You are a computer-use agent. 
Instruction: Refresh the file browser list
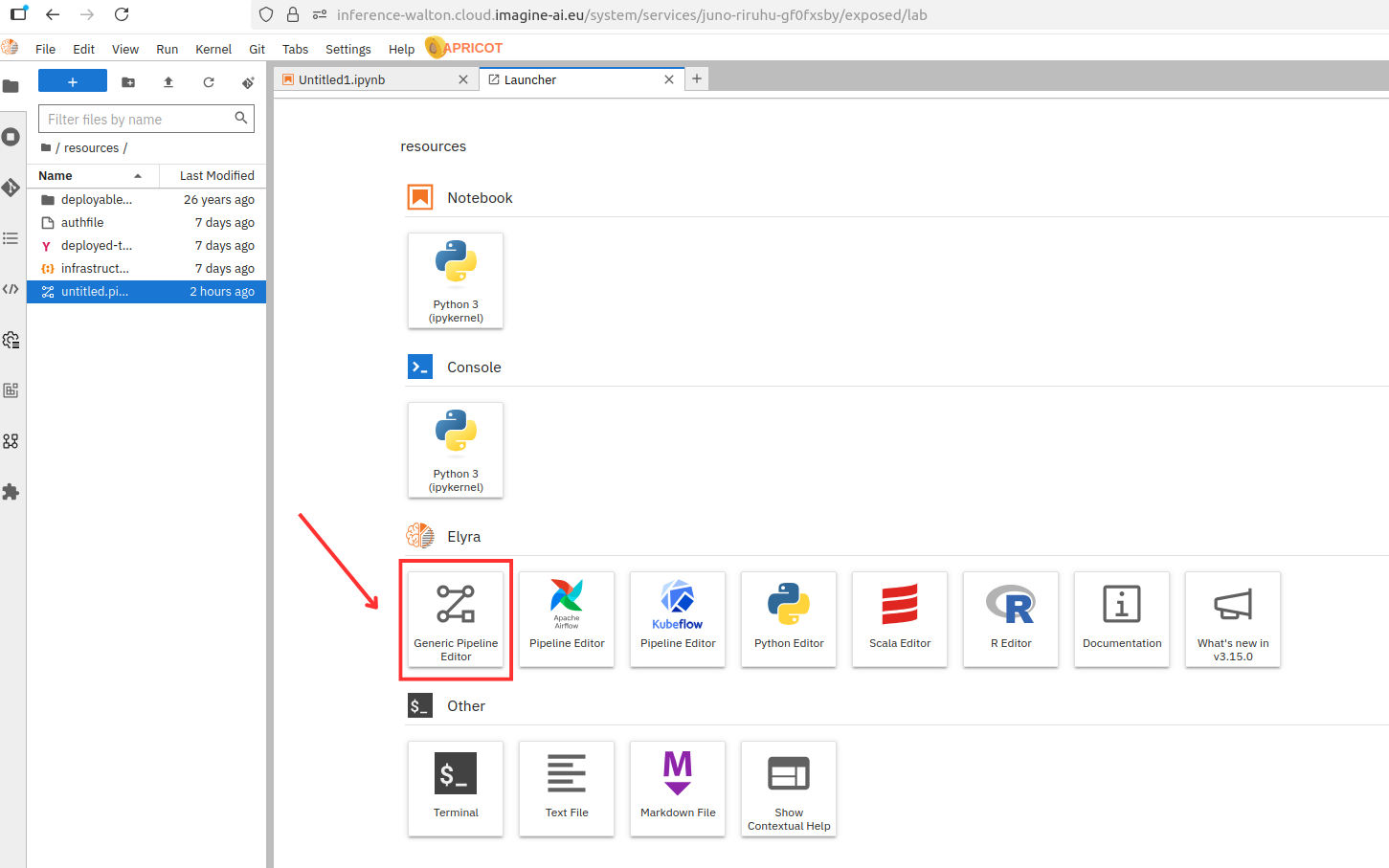pyautogui.click(x=209, y=82)
